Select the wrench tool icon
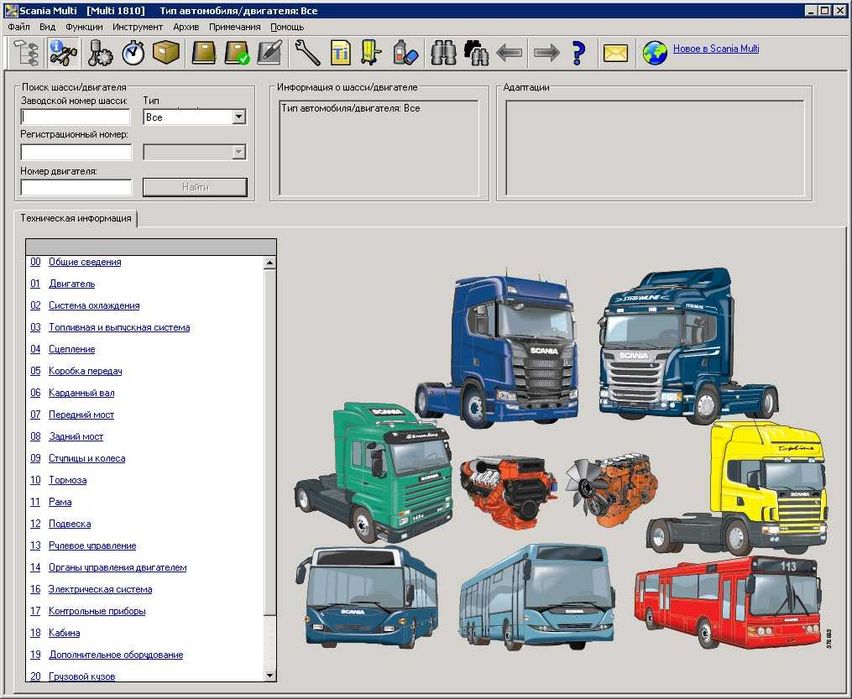 click(x=307, y=52)
